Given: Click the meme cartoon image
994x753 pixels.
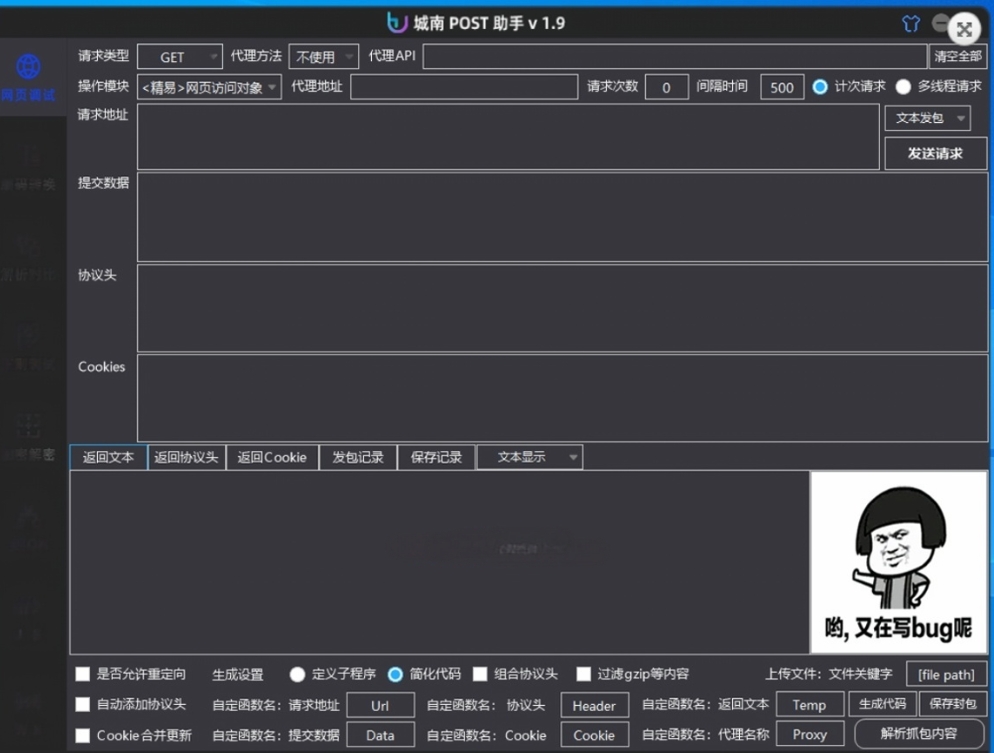Looking at the screenshot, I should (898, 562).
